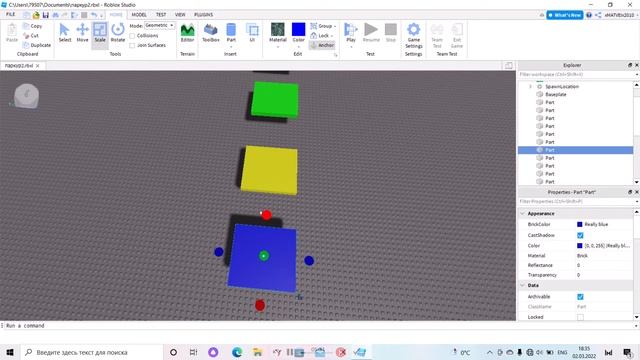
Task: Open the Material picker icon
Action: point(278,30)
